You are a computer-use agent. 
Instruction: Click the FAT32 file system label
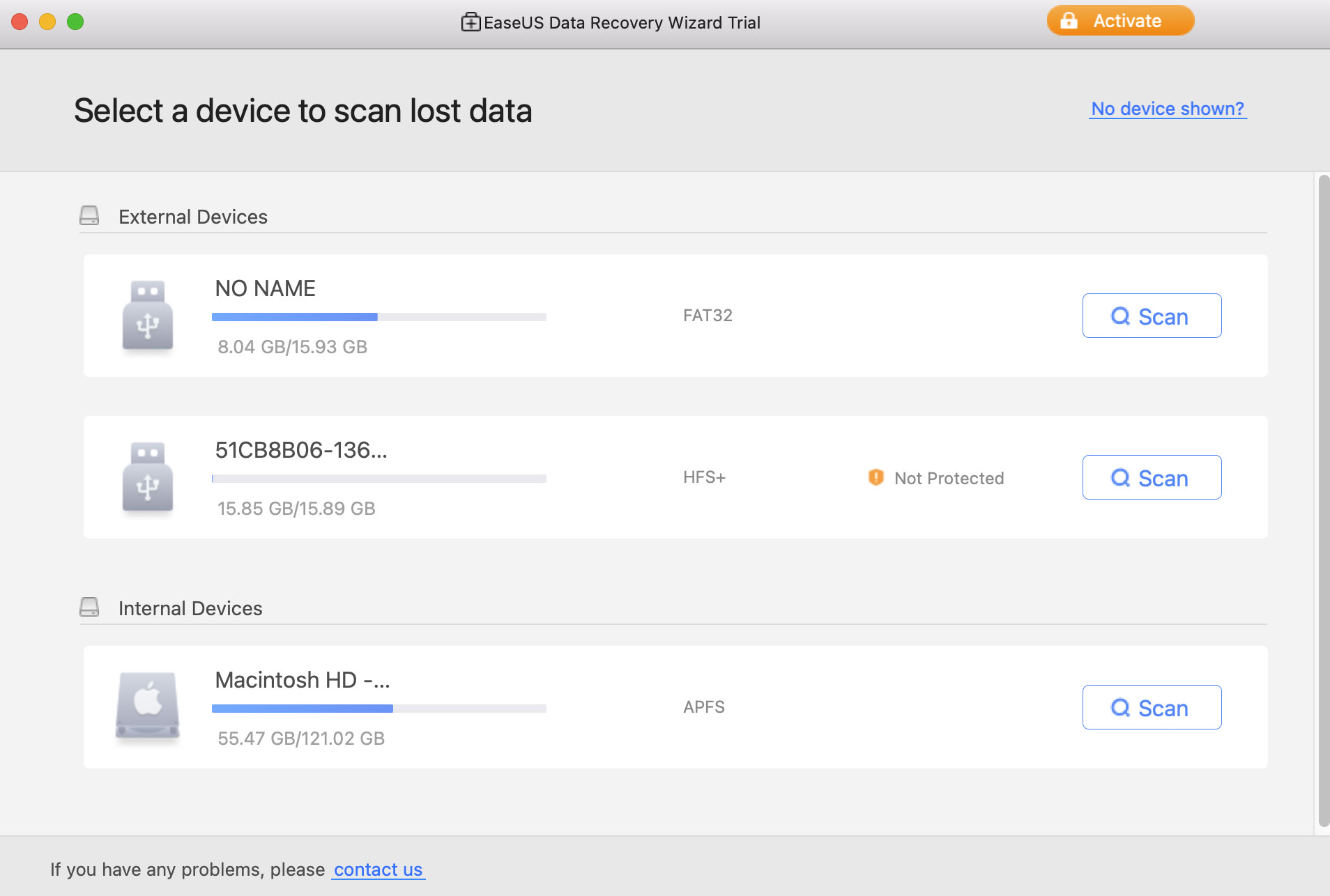point(708,316)
